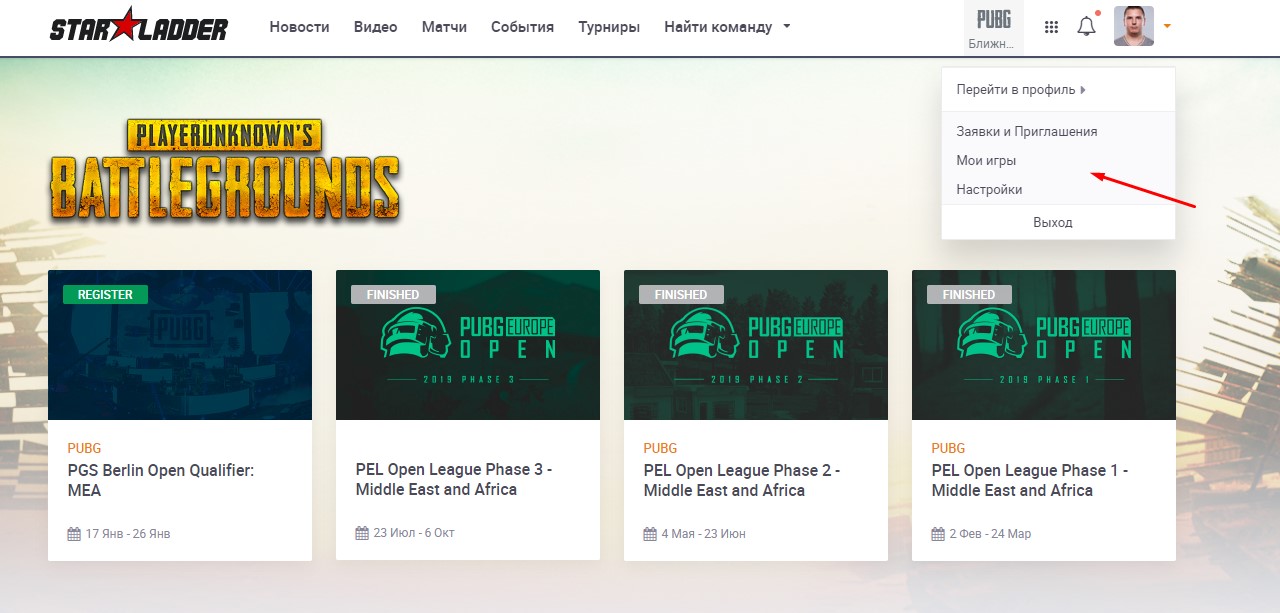
Task: Choose Перейти в профиль from the account menu
Action: 1021,89
